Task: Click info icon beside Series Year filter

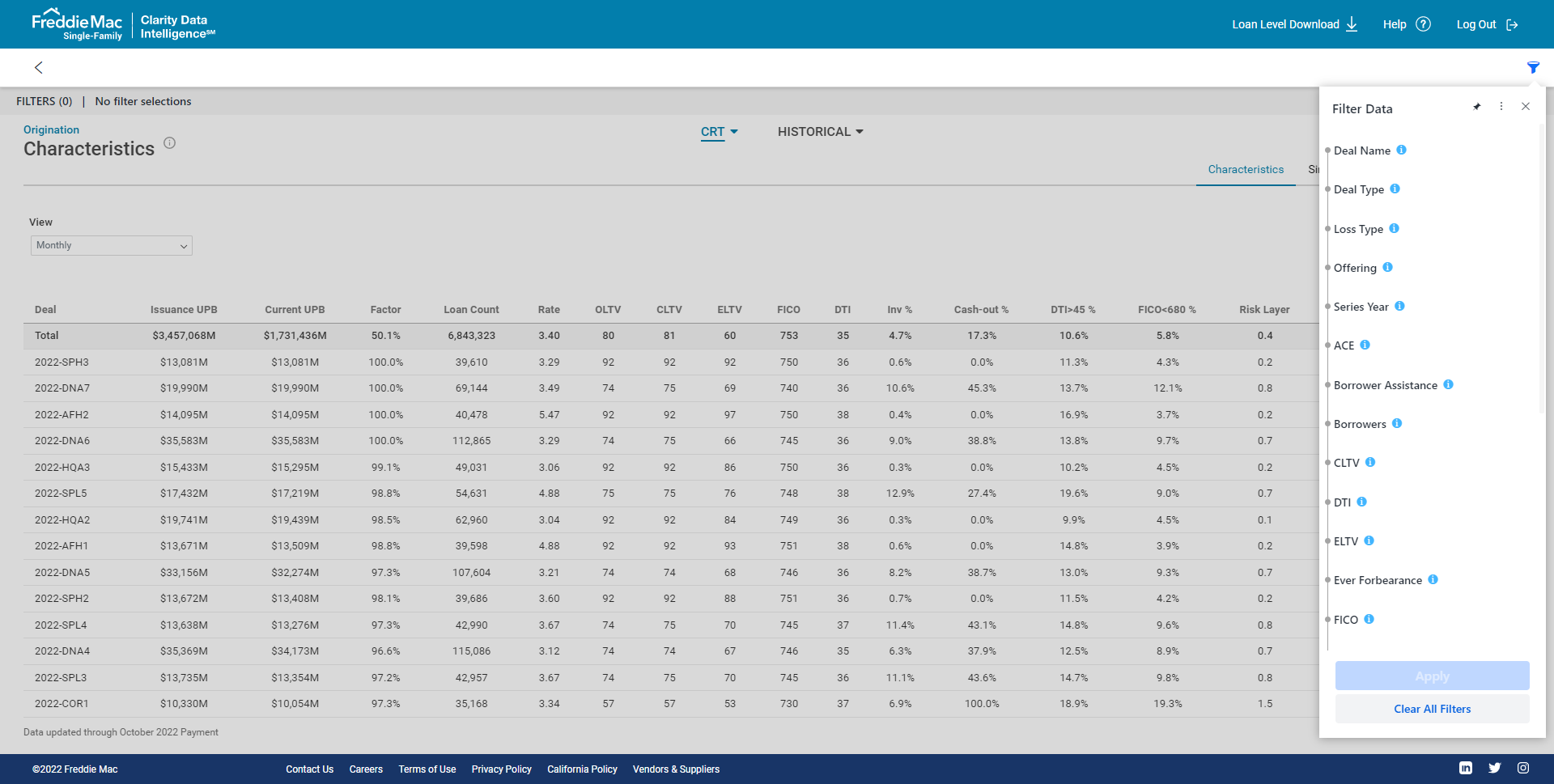Action: pyautogui.click(x=1399, y=306)
